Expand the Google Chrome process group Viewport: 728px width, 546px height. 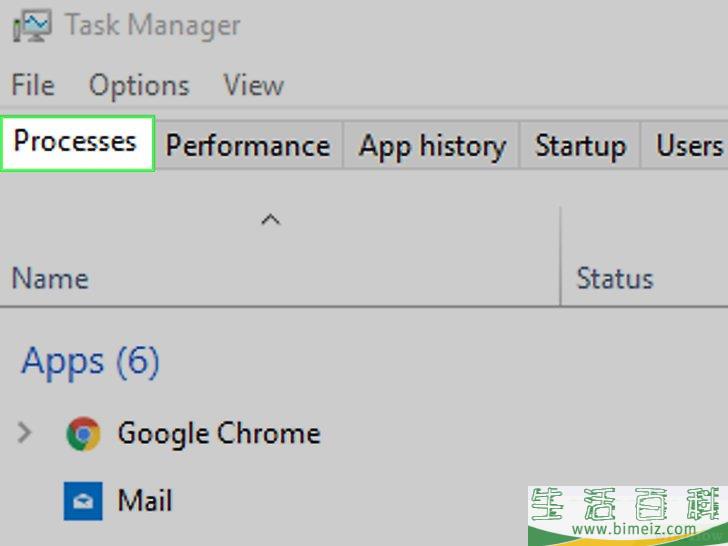click(24, 433)
